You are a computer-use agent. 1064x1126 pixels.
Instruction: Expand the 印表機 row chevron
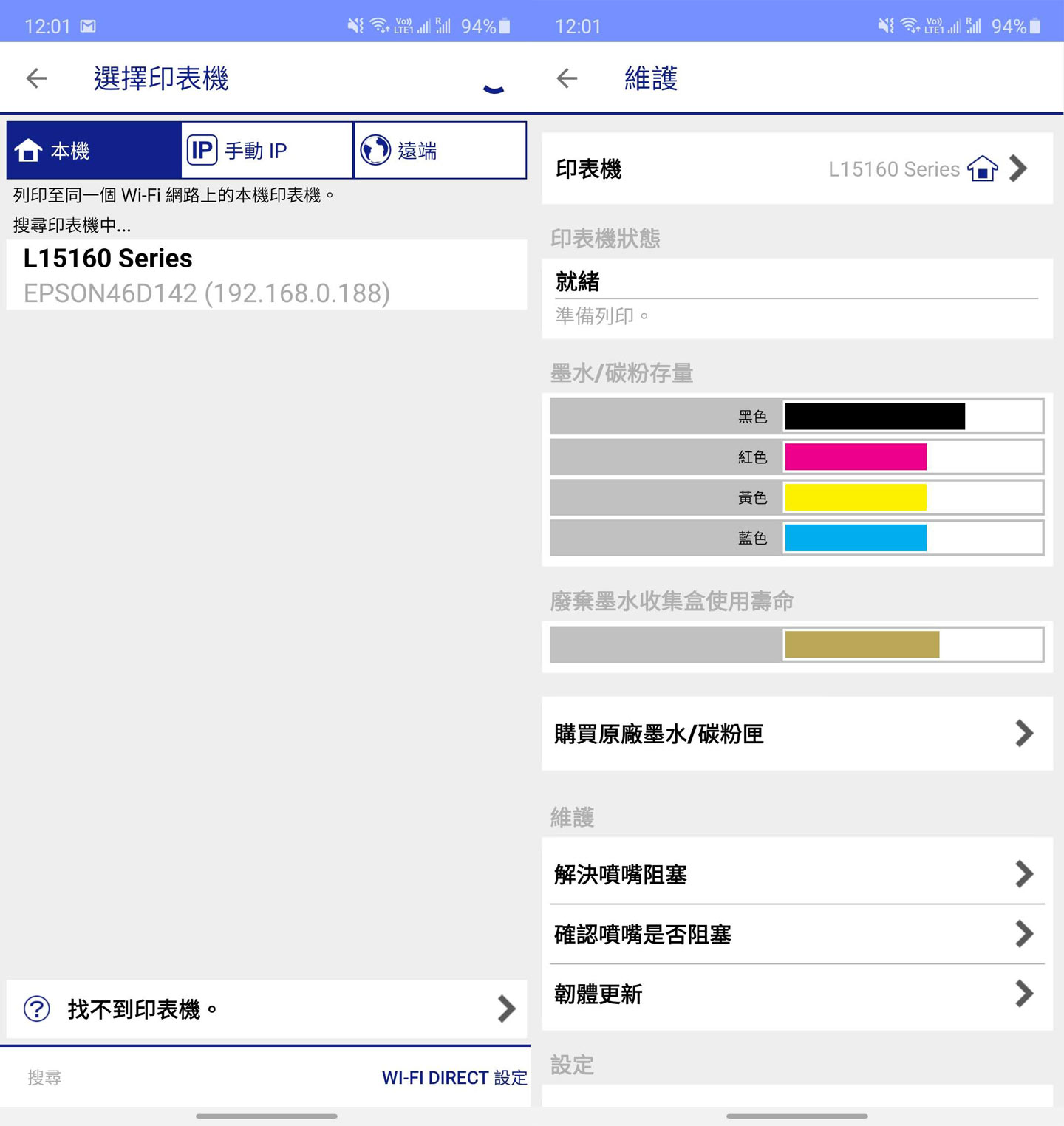click(1018, 168)
